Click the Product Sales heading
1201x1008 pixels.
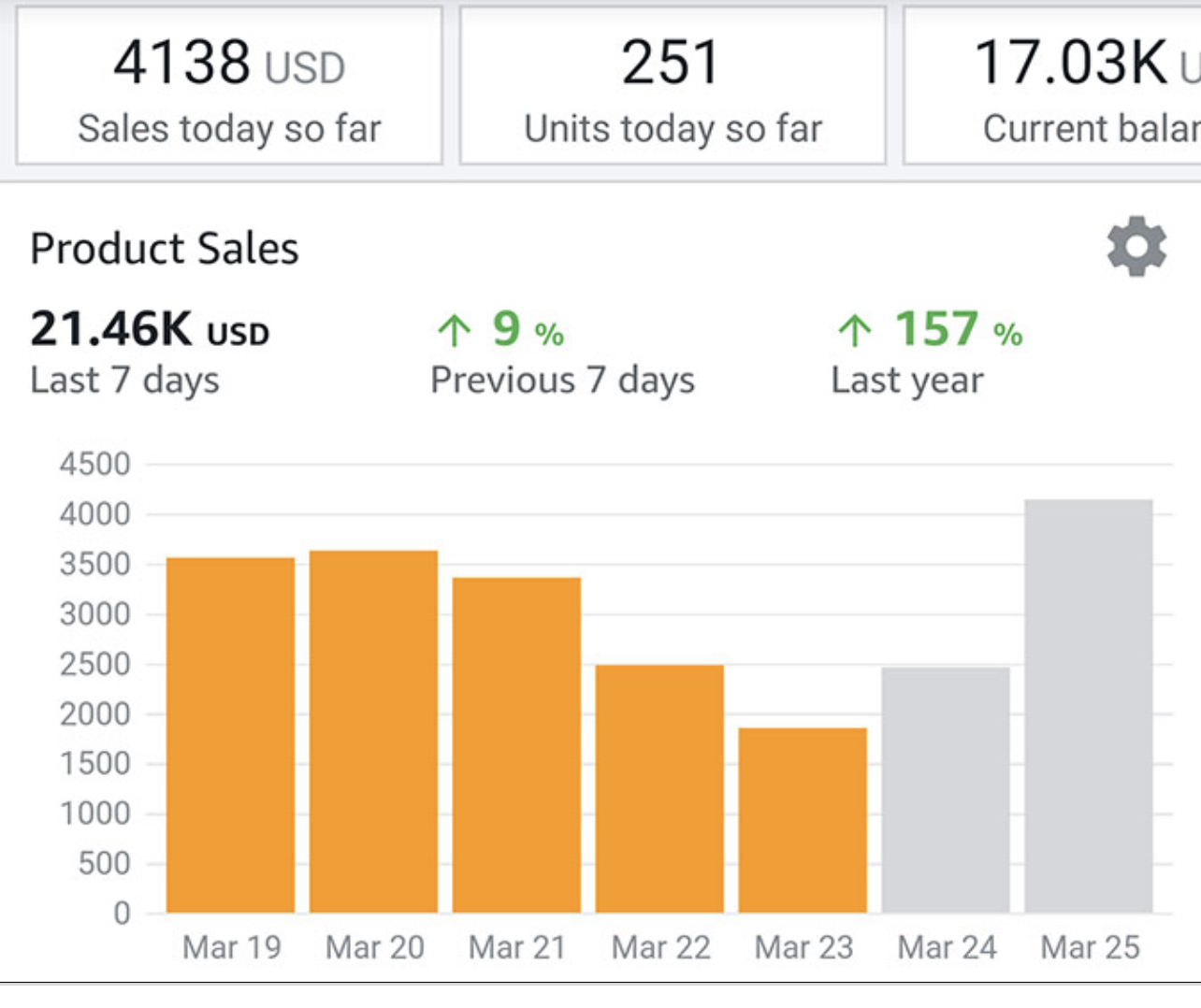[x=165, y=249]
